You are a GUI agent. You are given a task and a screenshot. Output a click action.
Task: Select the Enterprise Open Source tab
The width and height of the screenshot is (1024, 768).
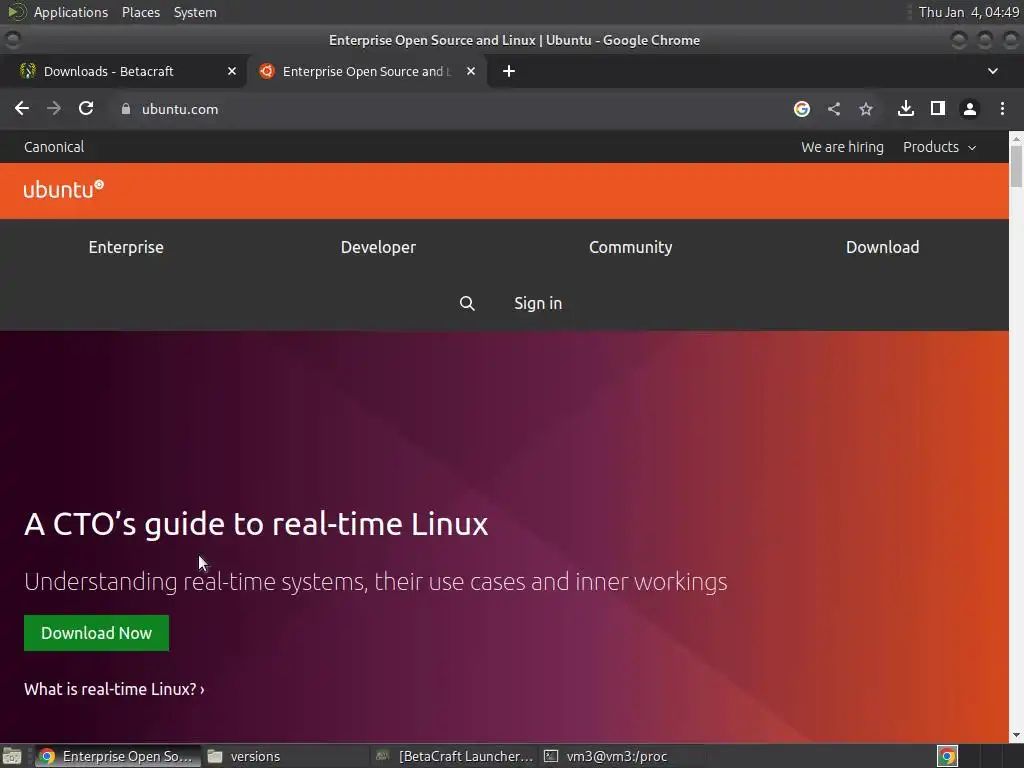[366, 71]
